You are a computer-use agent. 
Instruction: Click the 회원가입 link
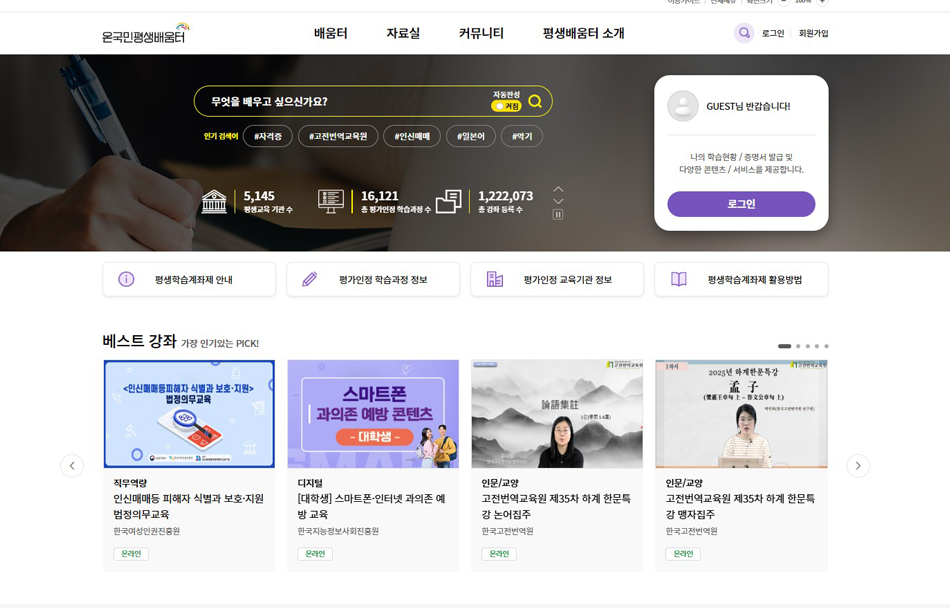(813, 33)
